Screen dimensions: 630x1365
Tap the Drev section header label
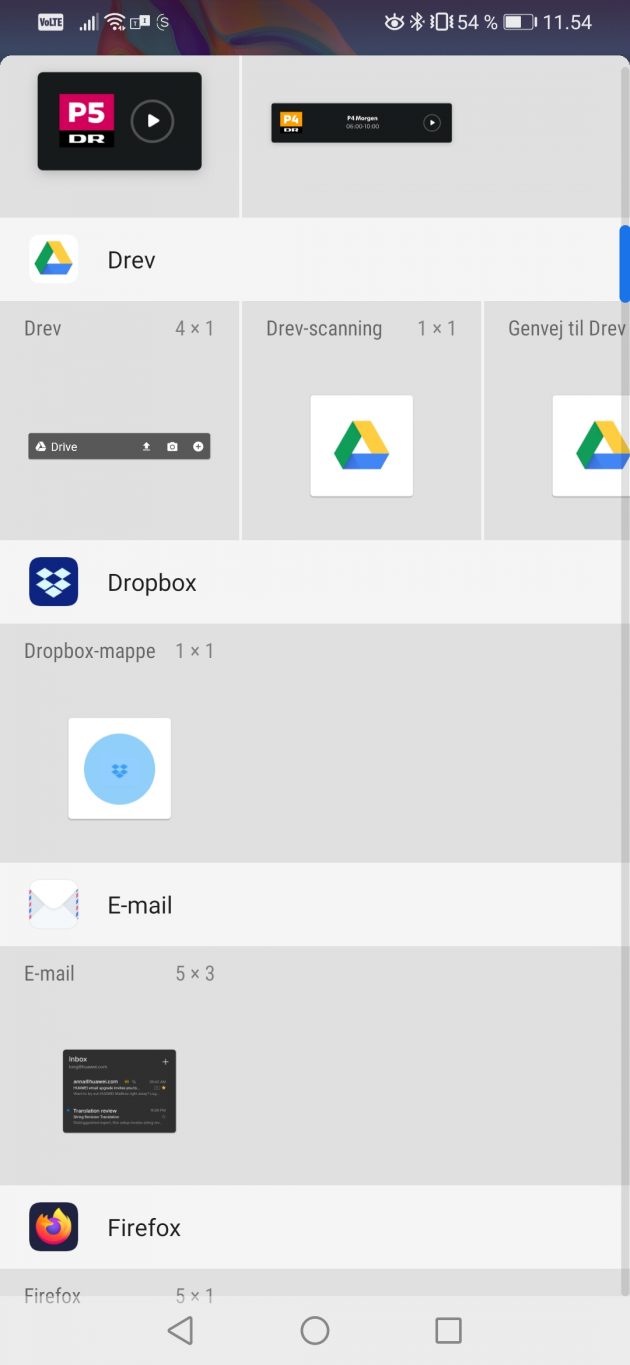pos(131,260)
